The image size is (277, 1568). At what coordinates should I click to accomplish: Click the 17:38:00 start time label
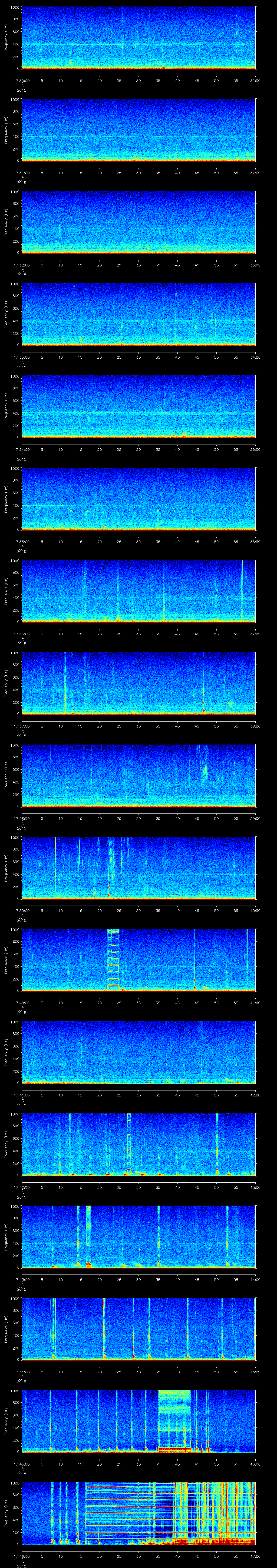(x=21, y=818)
